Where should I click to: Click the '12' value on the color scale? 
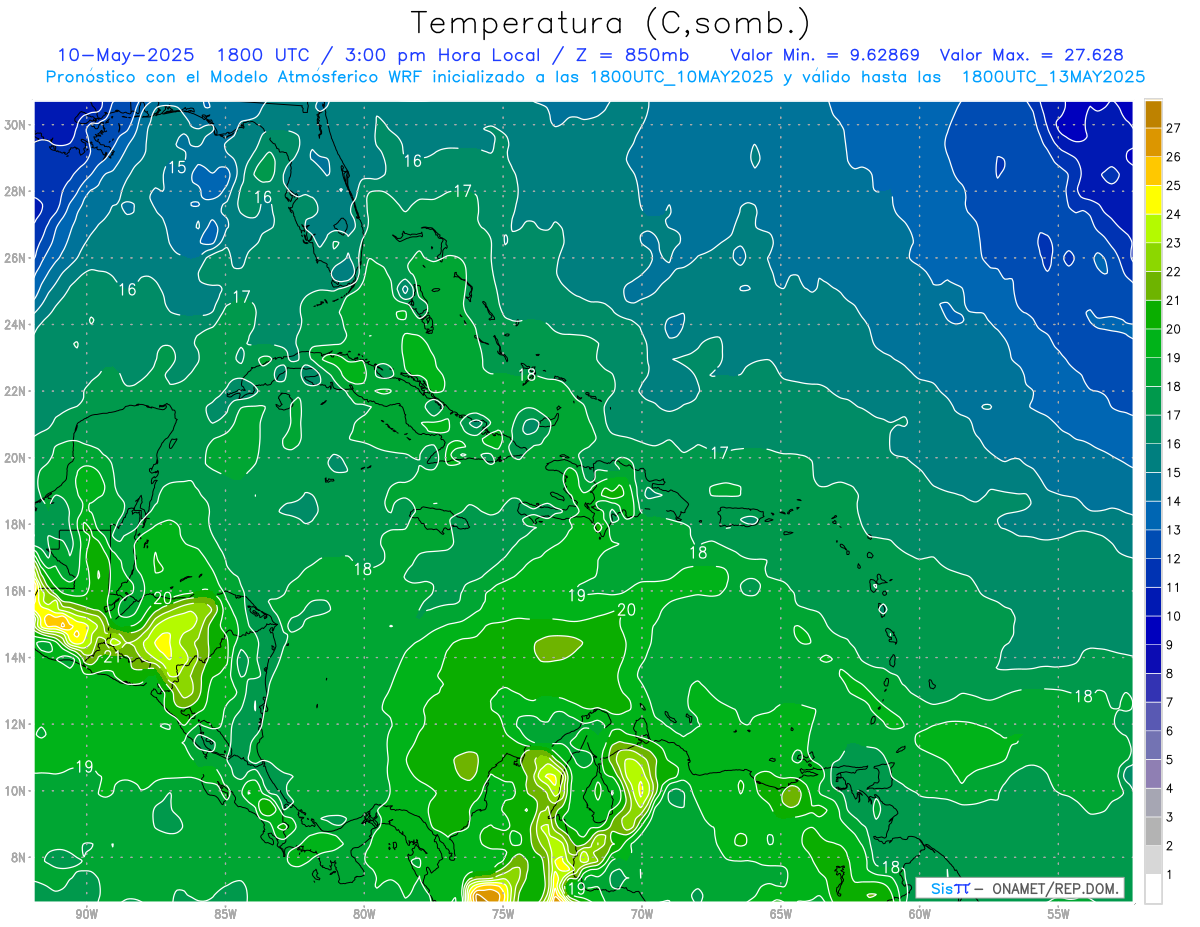(x=1173, y=558)
